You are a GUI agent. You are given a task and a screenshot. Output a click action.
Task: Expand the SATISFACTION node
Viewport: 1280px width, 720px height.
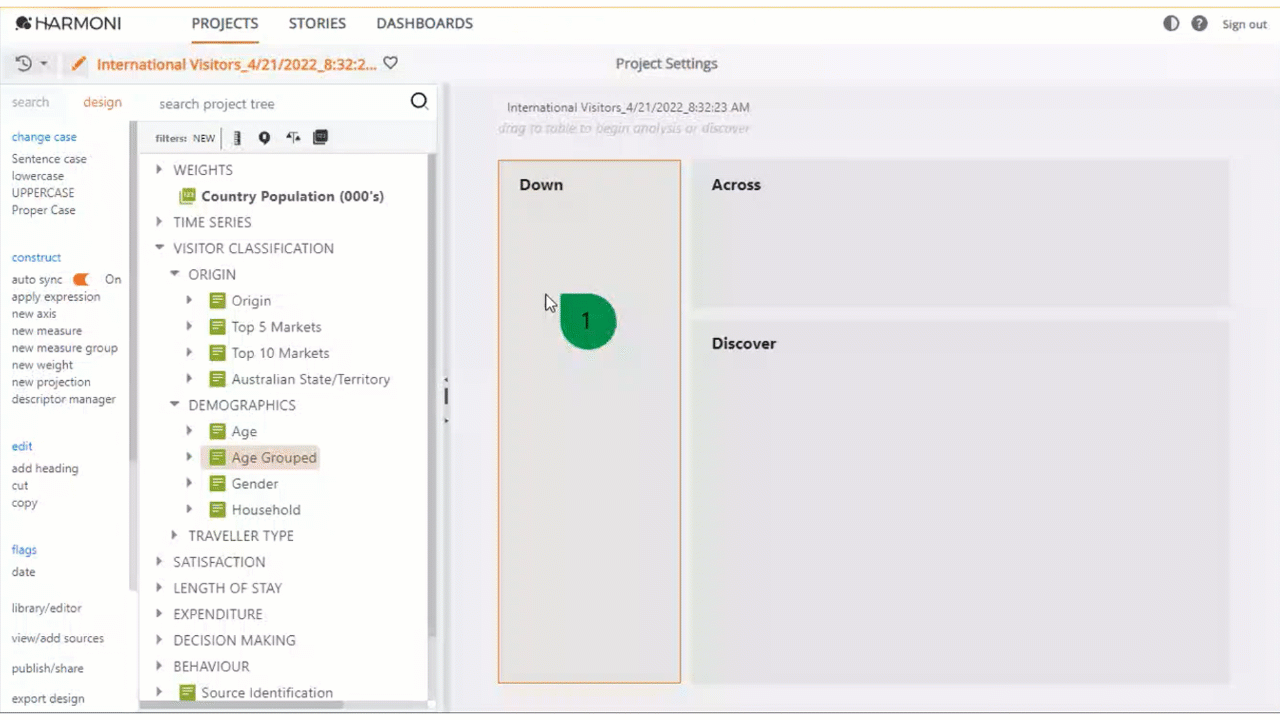coord(159,562)
